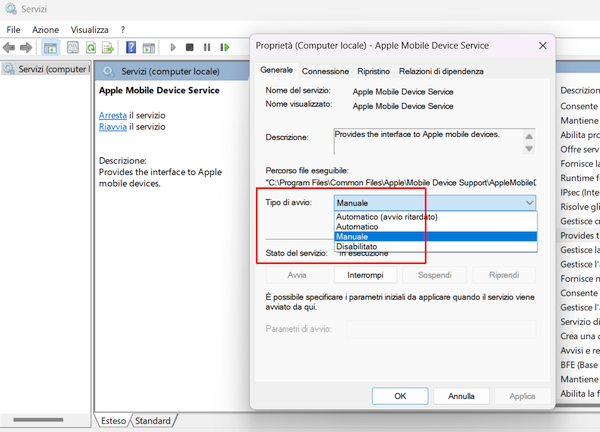Click the executable path text
The width and height of the screenshot is (600, 432).
401,183
